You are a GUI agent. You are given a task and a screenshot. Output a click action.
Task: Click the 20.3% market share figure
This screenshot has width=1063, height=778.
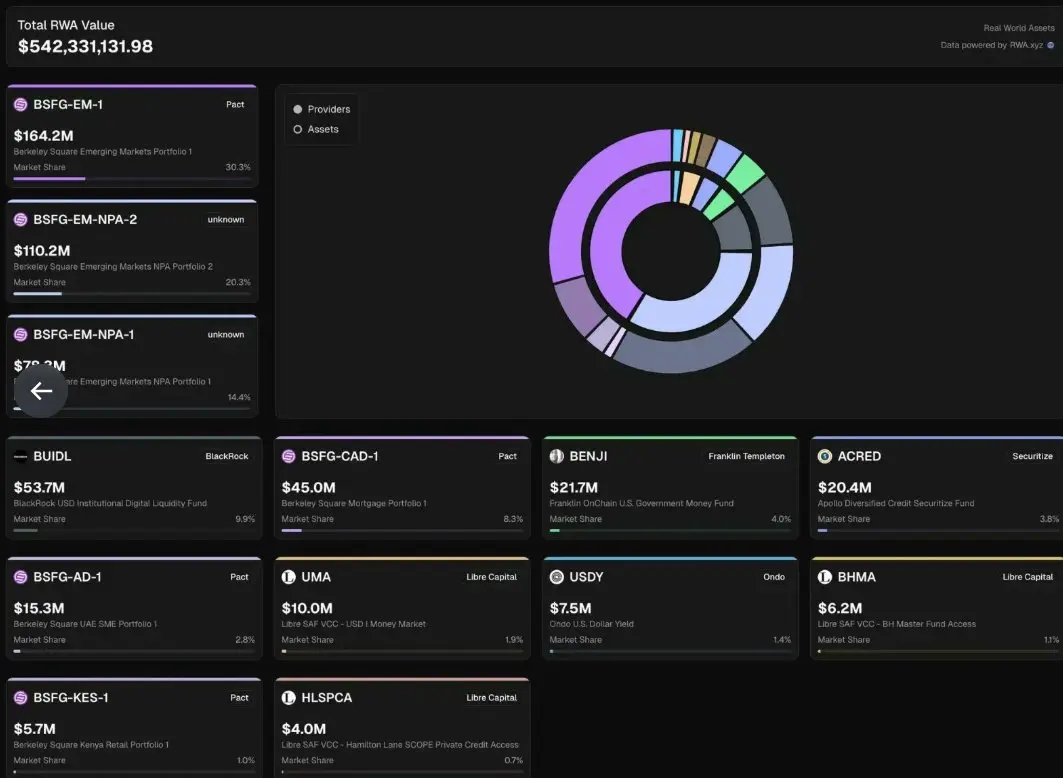click(x=238, y=282)
